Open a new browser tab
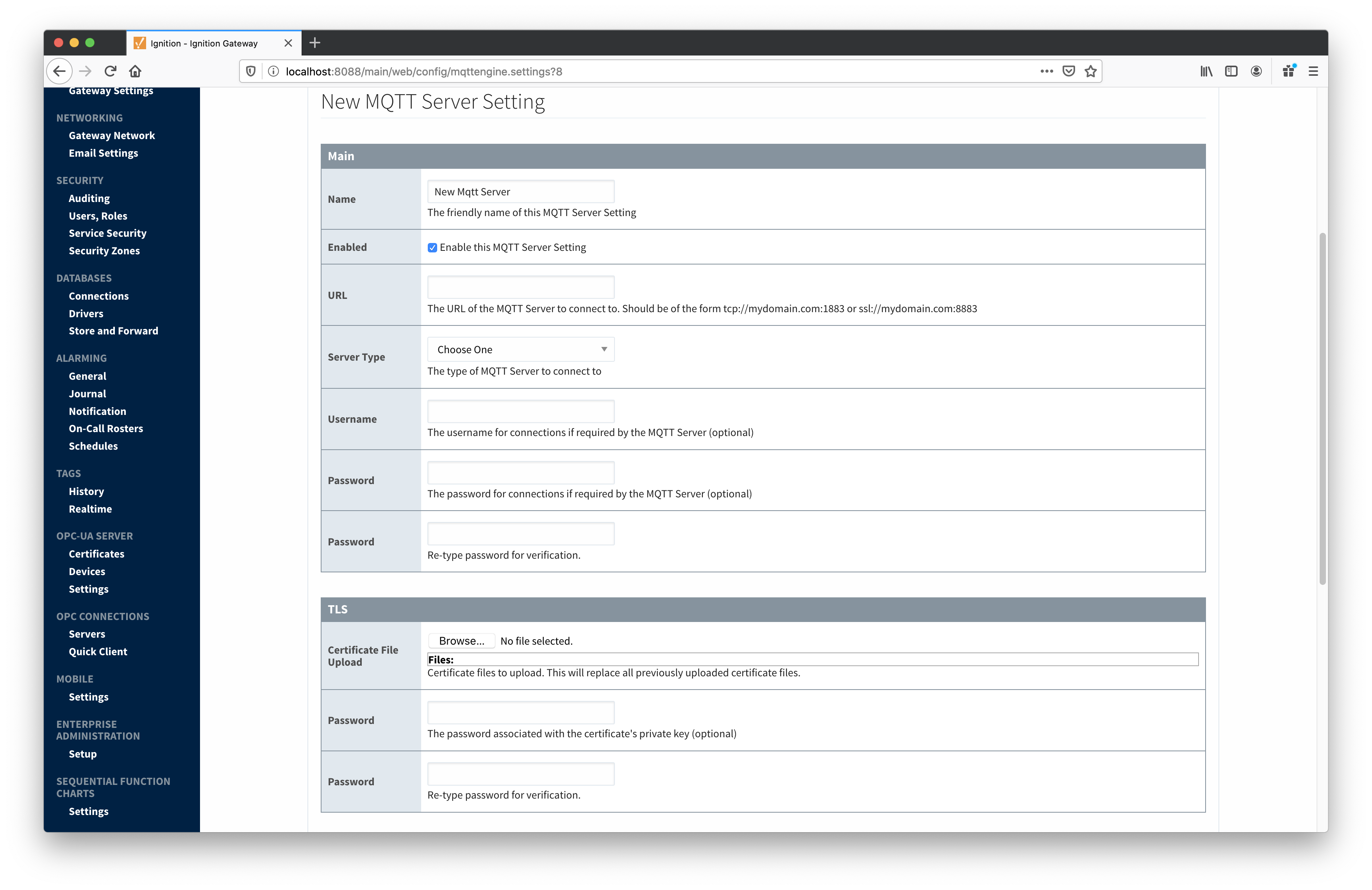Image resolution: width=1372 pixels, height=890 pixels. click(x=315, y=43)
